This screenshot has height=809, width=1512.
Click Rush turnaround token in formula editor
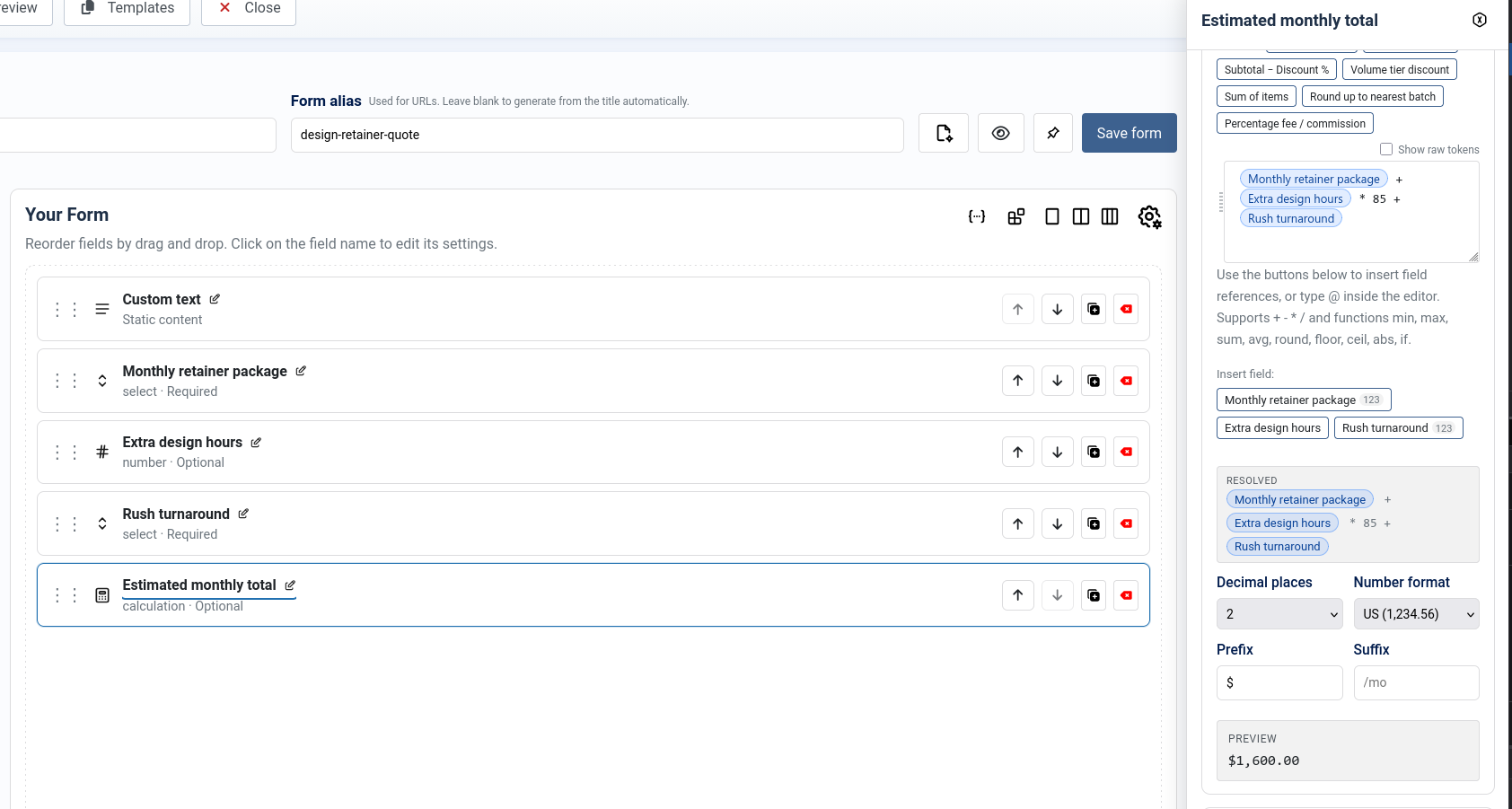pos(1291,218)
